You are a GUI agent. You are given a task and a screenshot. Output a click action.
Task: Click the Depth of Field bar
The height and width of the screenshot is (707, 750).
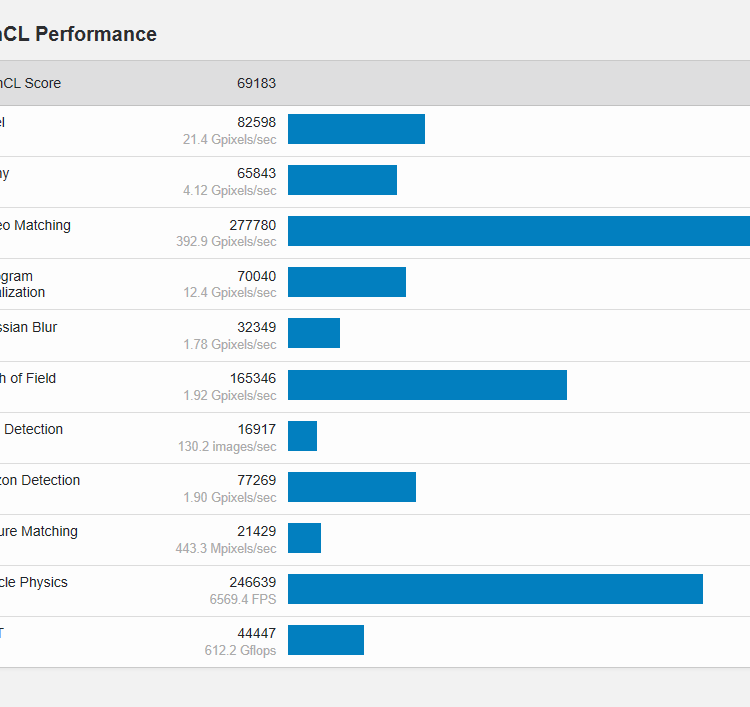pyautogui.click(x=427, y=385)
